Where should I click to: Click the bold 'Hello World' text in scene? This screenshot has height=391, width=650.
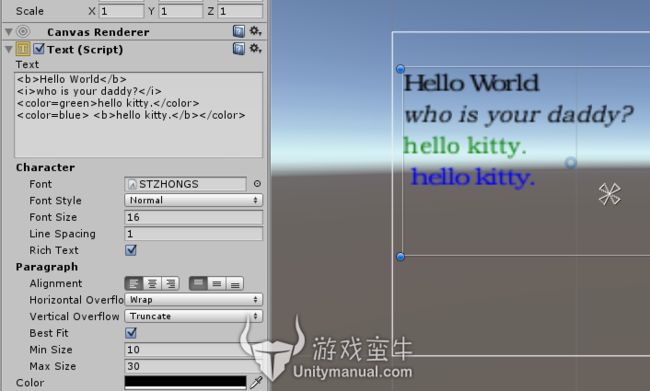471,83
